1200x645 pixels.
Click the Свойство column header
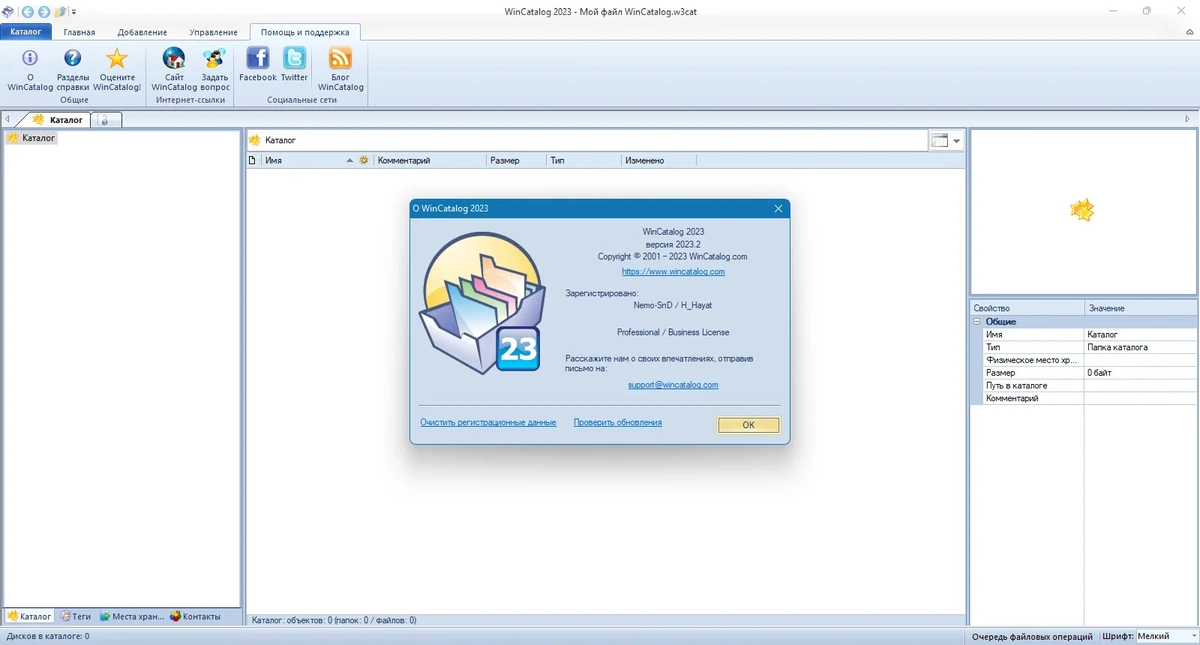pos(1027,308)
